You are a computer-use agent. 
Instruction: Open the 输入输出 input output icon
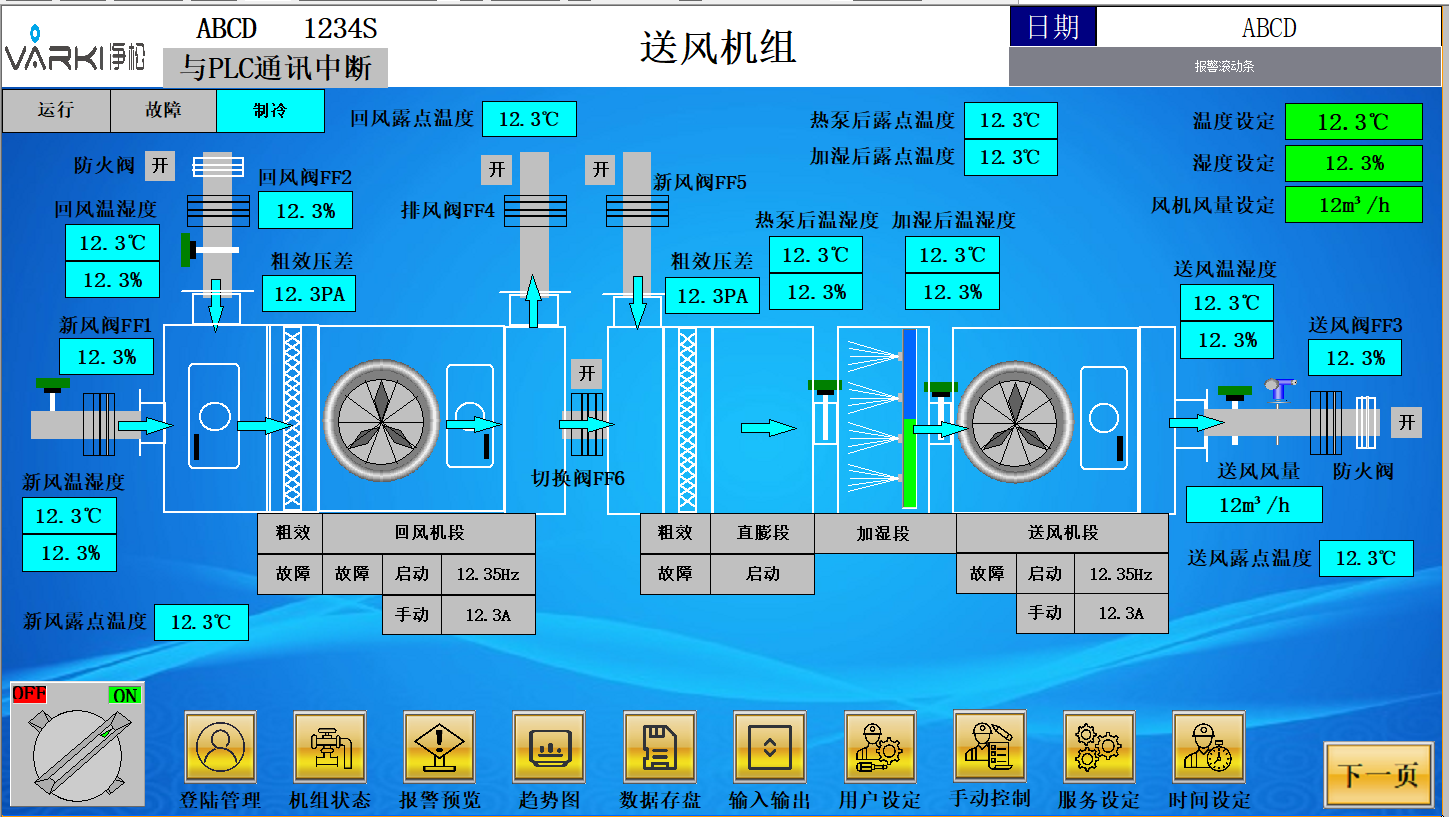769,746
